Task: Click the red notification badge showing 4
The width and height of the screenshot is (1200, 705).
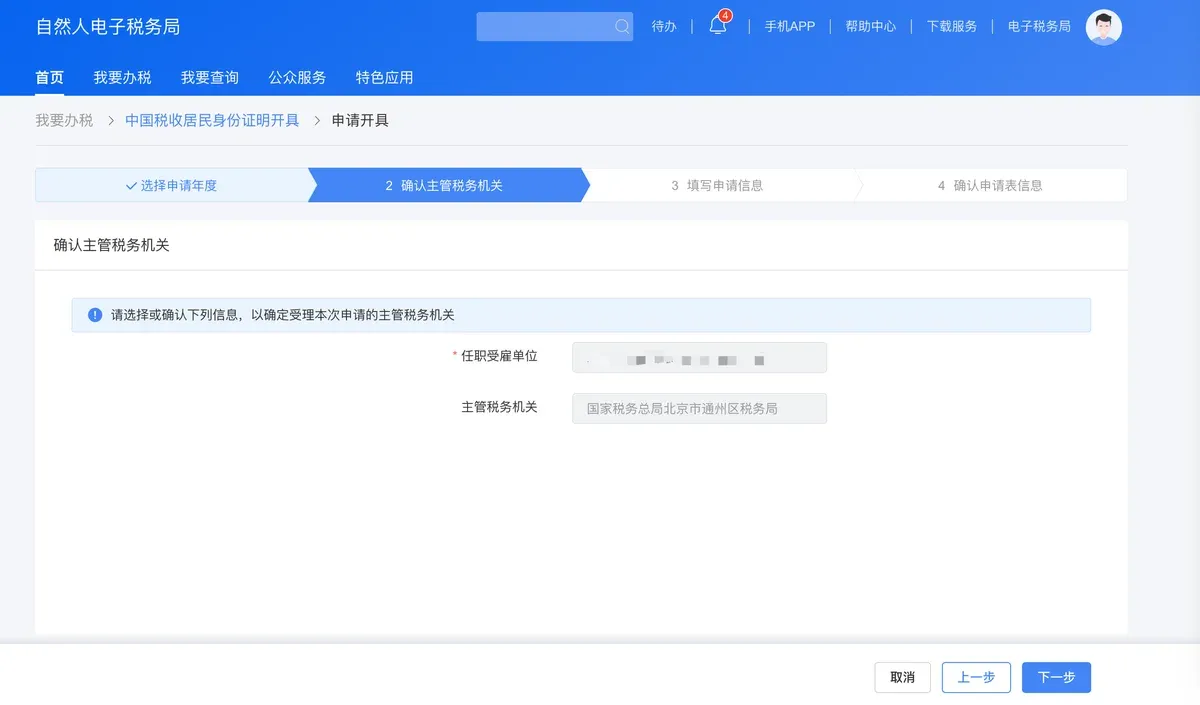Action: coord(724,15)
